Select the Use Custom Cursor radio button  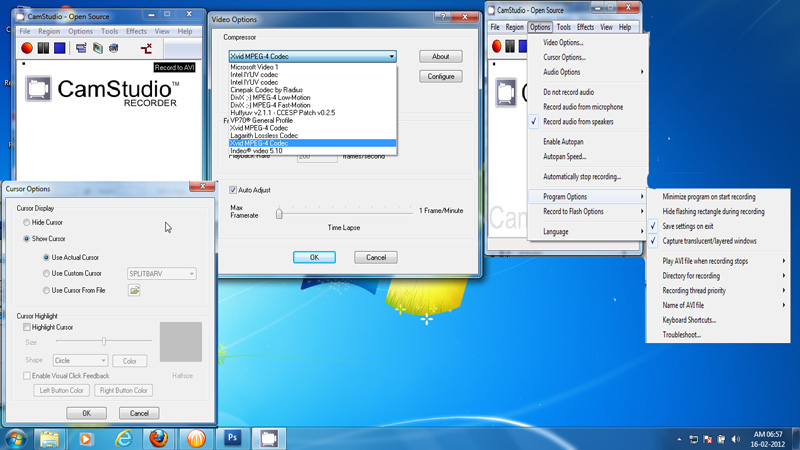[46, 273]
